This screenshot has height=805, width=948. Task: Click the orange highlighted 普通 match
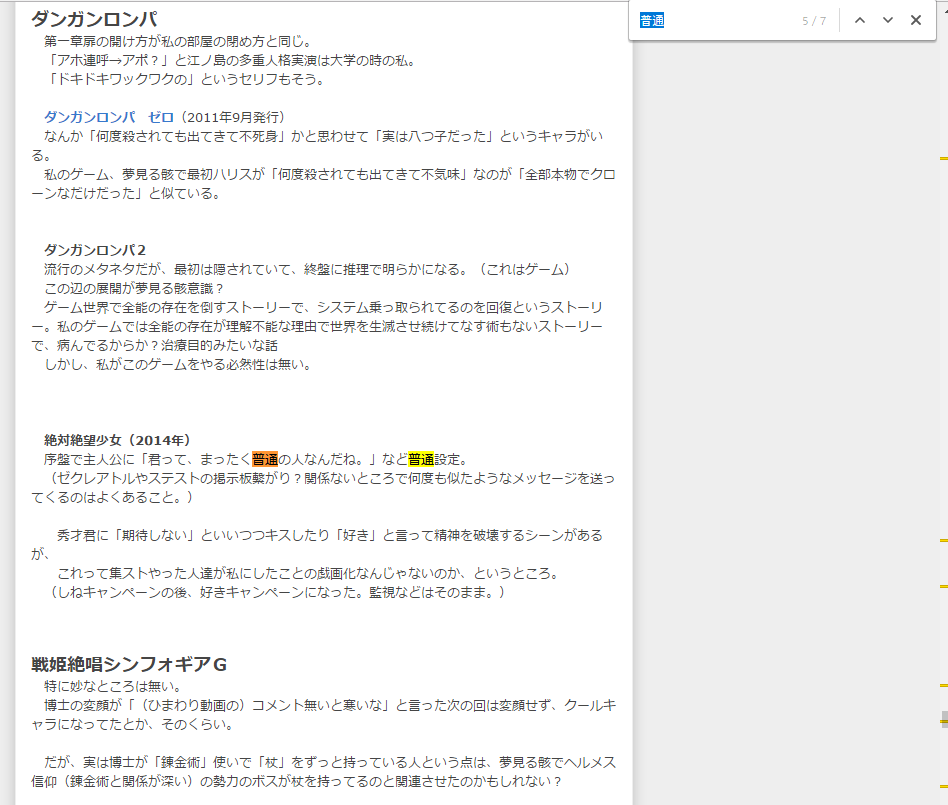click(x=265, y=460)
